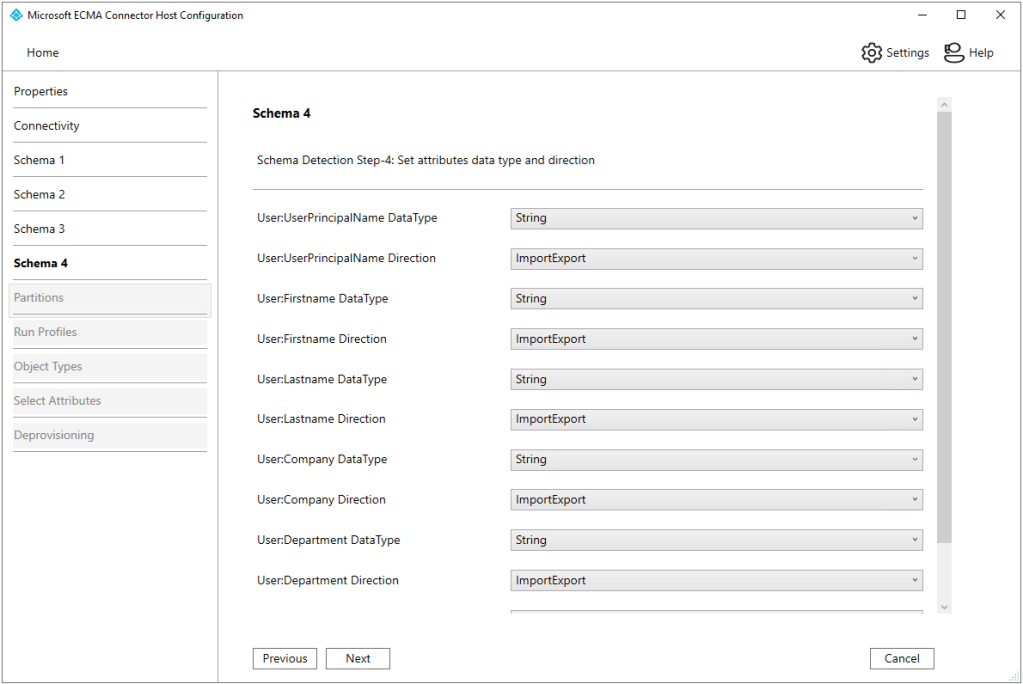The image size is (1023, 684).
Task: Open Help via its icon
Action: coord(954,53)
